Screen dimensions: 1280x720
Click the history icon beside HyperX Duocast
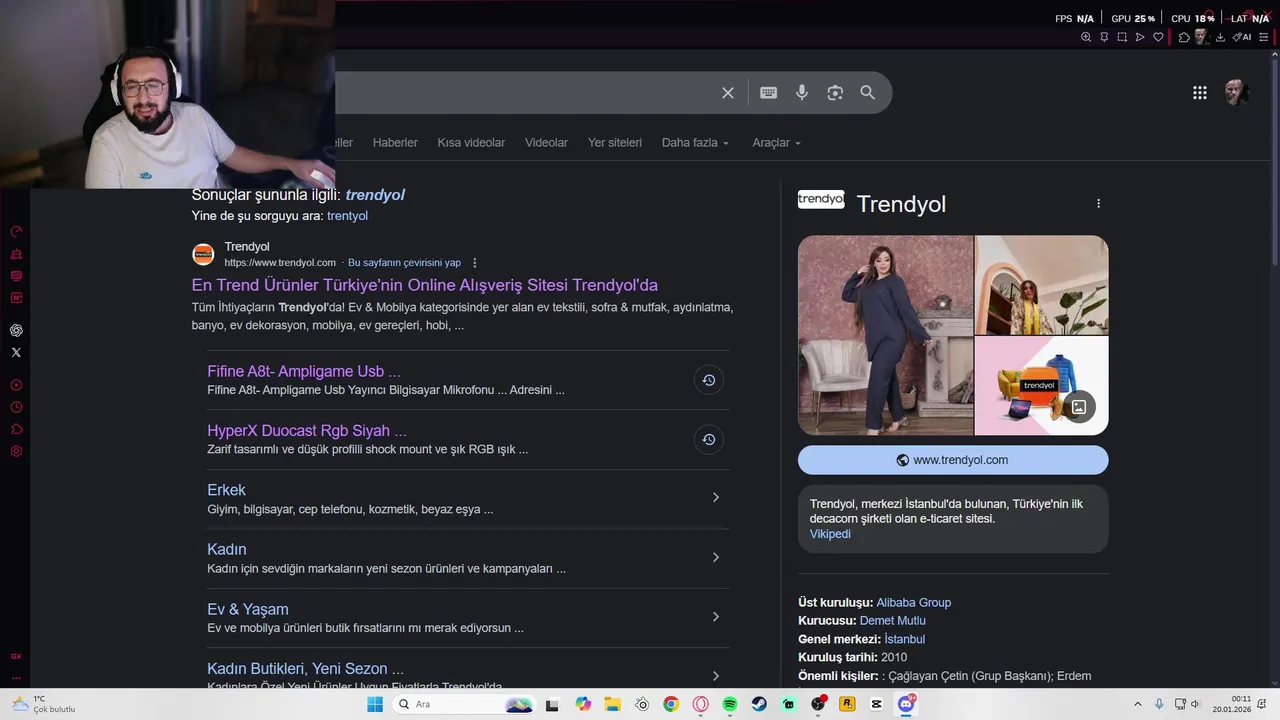pyautogui.click(x=708, y=439)
